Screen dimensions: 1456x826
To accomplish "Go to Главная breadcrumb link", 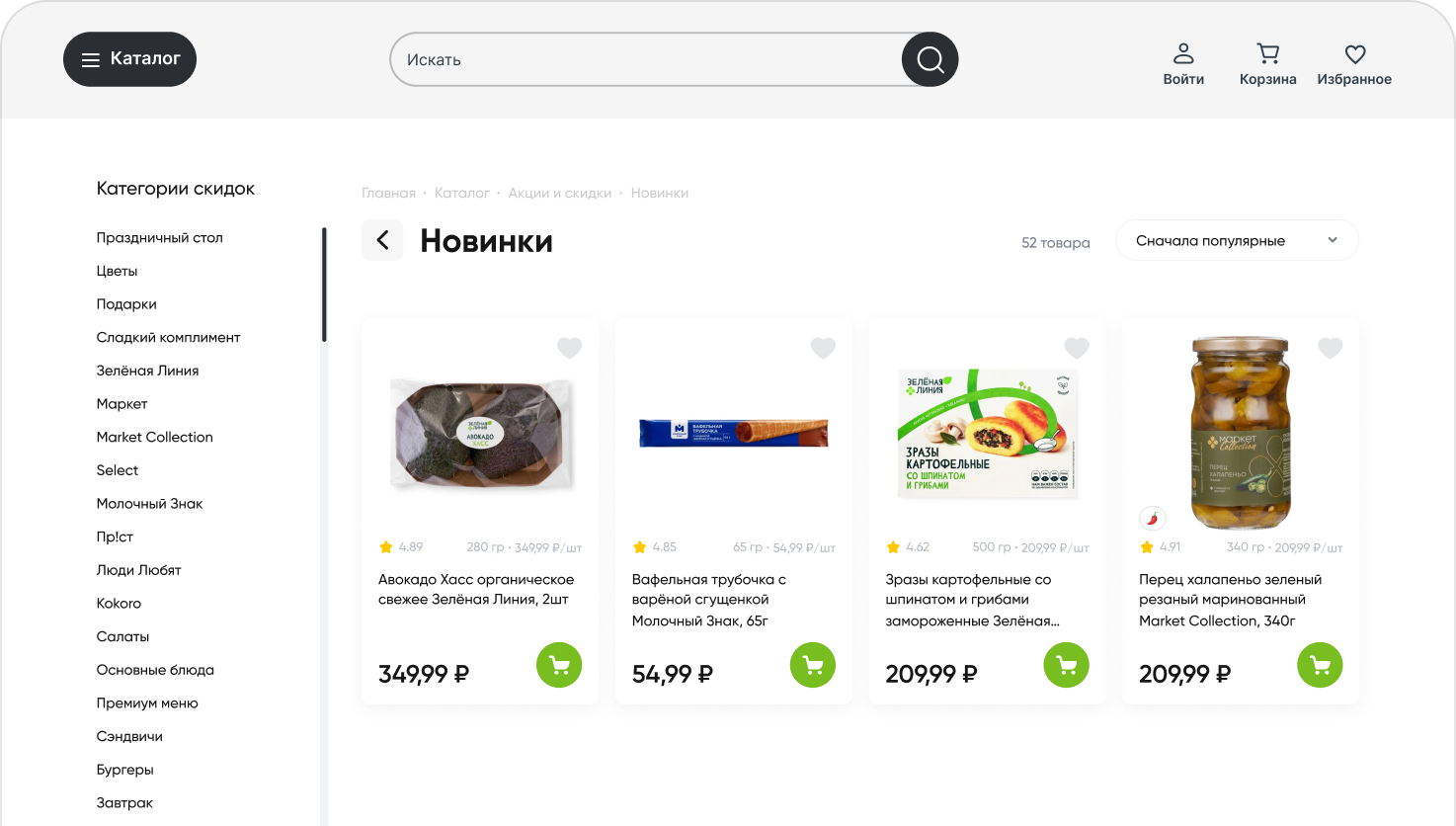I will click(388, 193).
